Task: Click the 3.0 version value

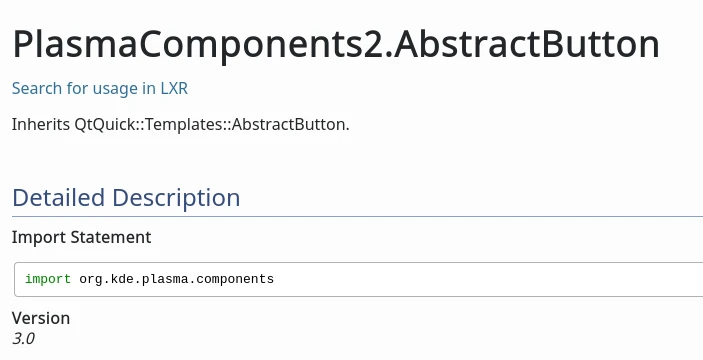Action: (23, 338)
